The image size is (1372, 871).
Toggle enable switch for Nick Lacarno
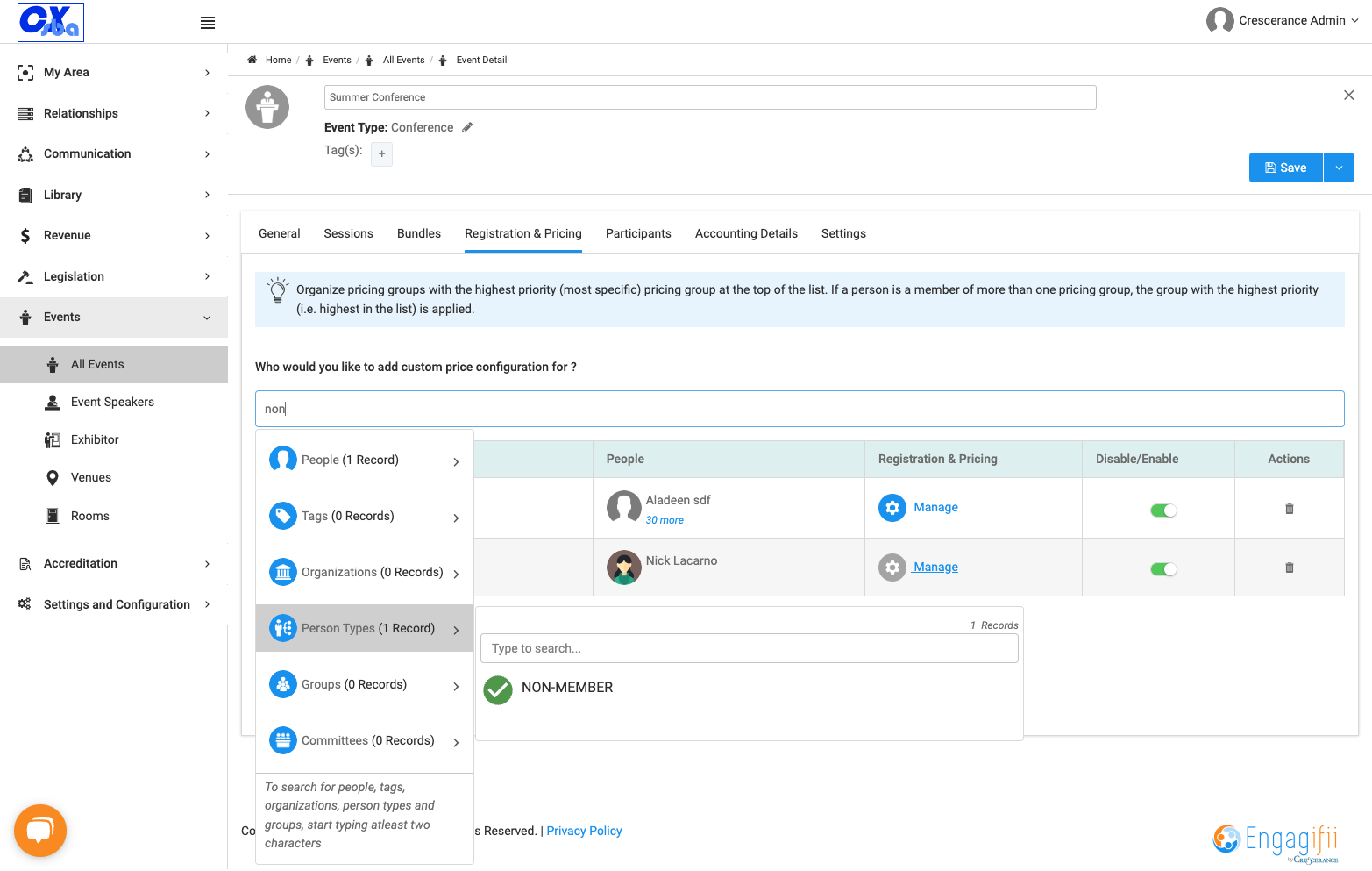tap(1163, 569)
